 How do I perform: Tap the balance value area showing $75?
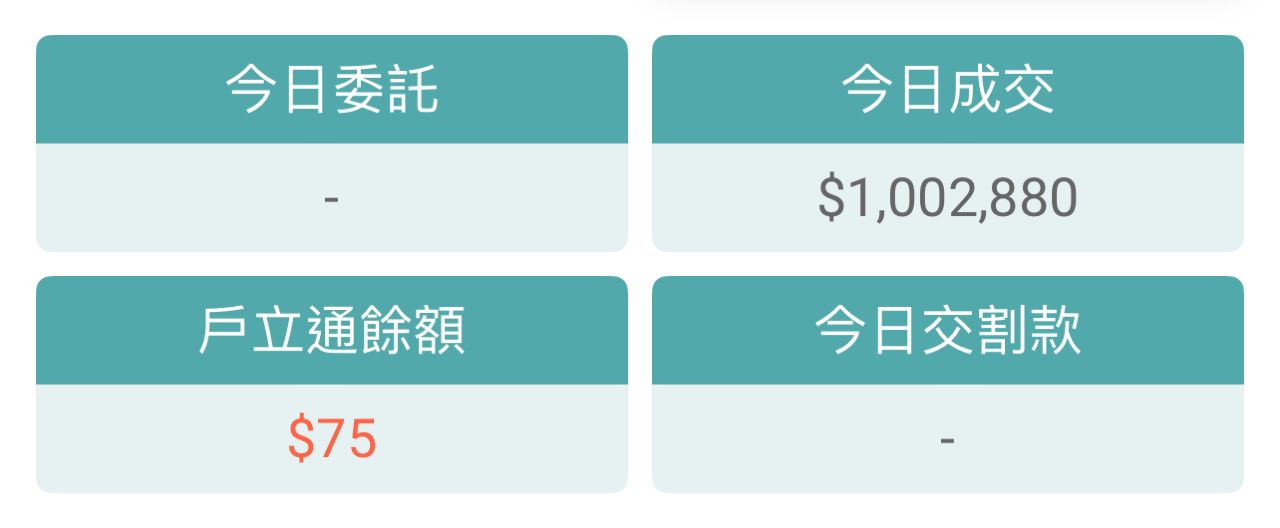tap(332, 438)
